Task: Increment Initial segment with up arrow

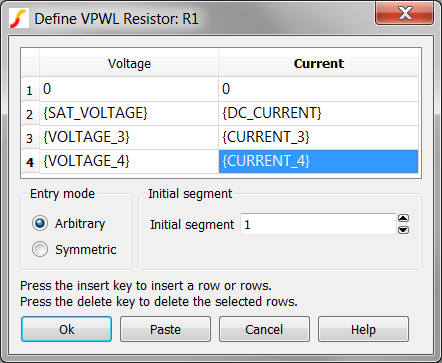Action: (x=403, y=219)
